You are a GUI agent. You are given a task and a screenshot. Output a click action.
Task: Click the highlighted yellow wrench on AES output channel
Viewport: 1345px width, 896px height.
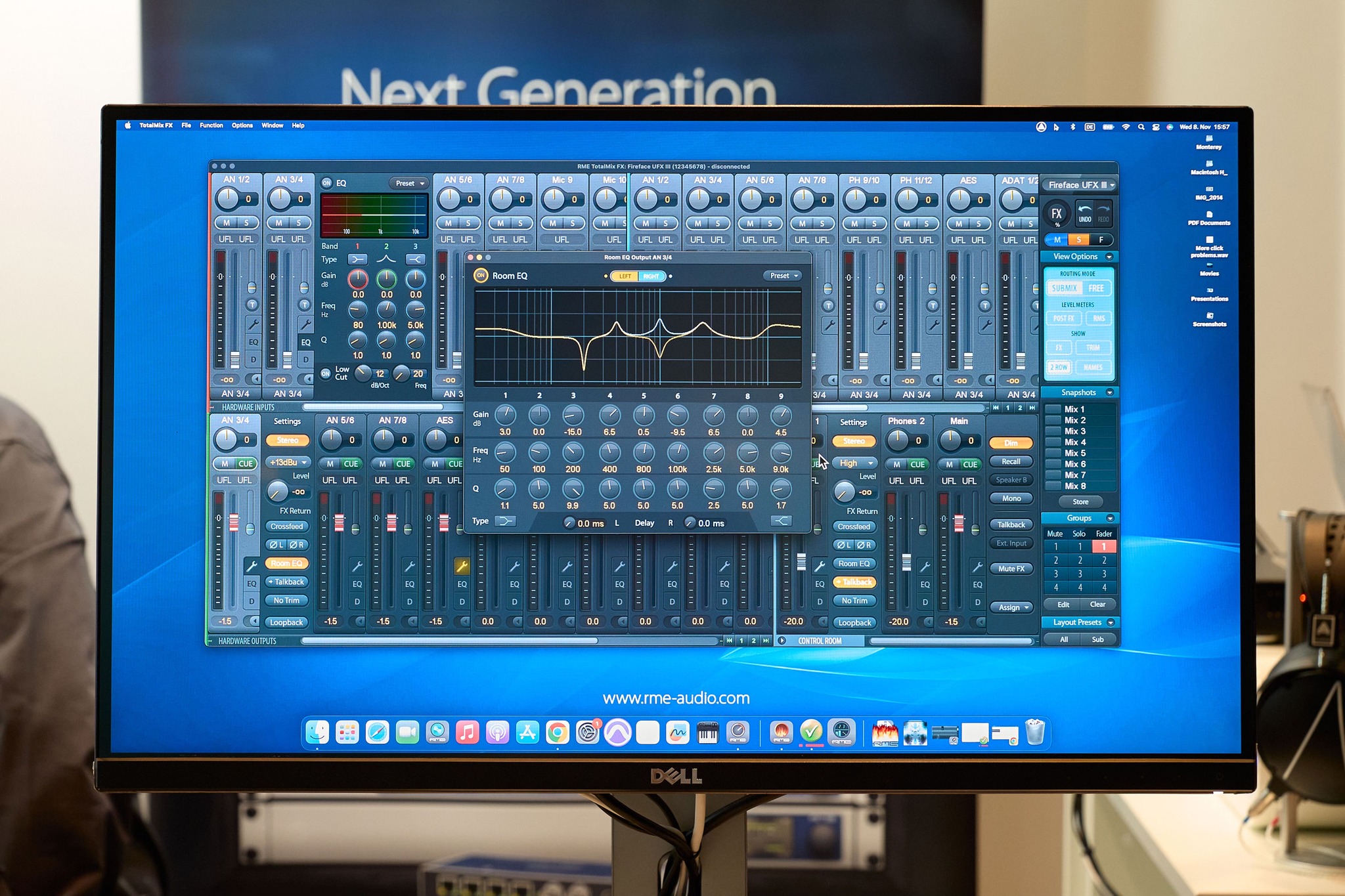pos(462,565)
